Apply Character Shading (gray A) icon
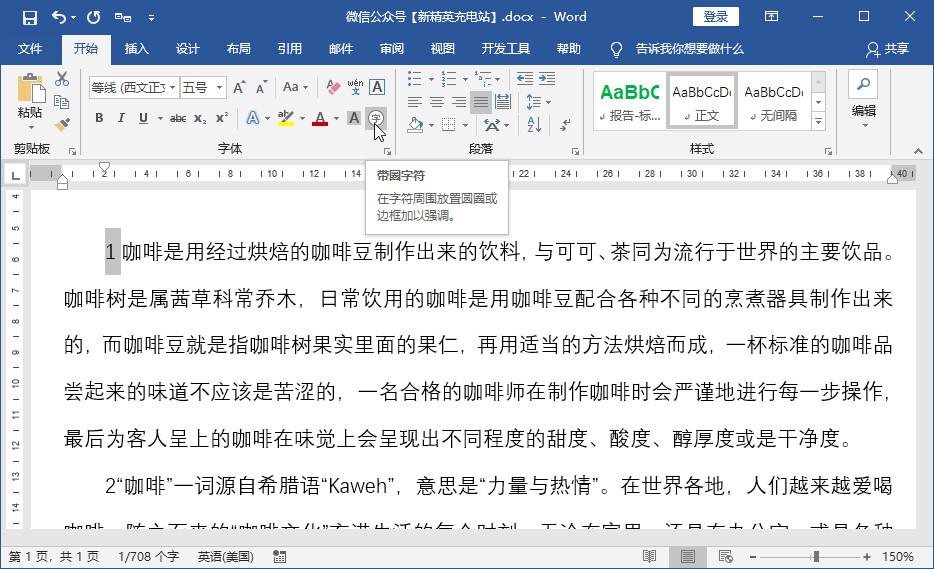 tap(354, 118)
